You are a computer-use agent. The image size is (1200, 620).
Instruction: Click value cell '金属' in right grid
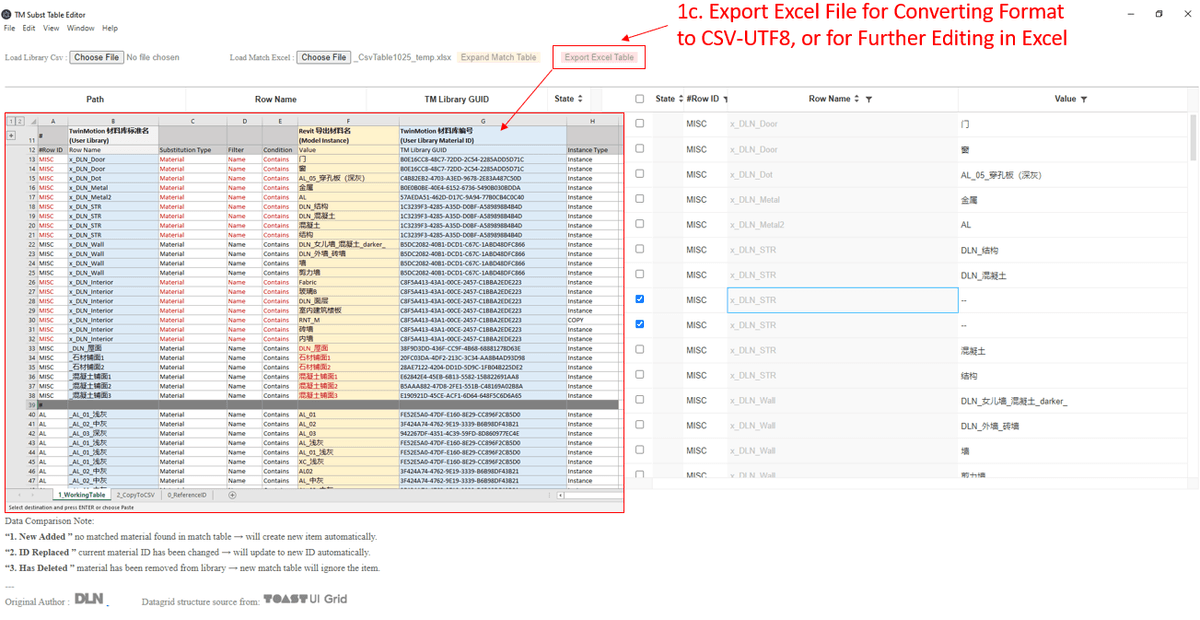(1075, 200)
